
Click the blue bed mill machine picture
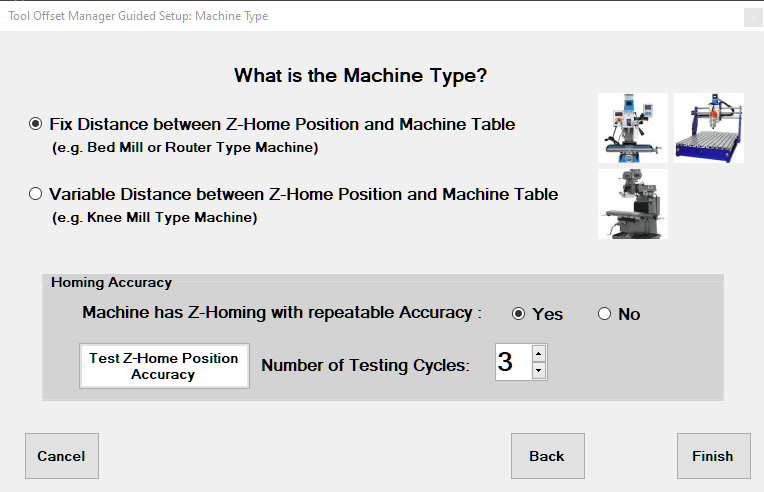click(x=632, y=128)
